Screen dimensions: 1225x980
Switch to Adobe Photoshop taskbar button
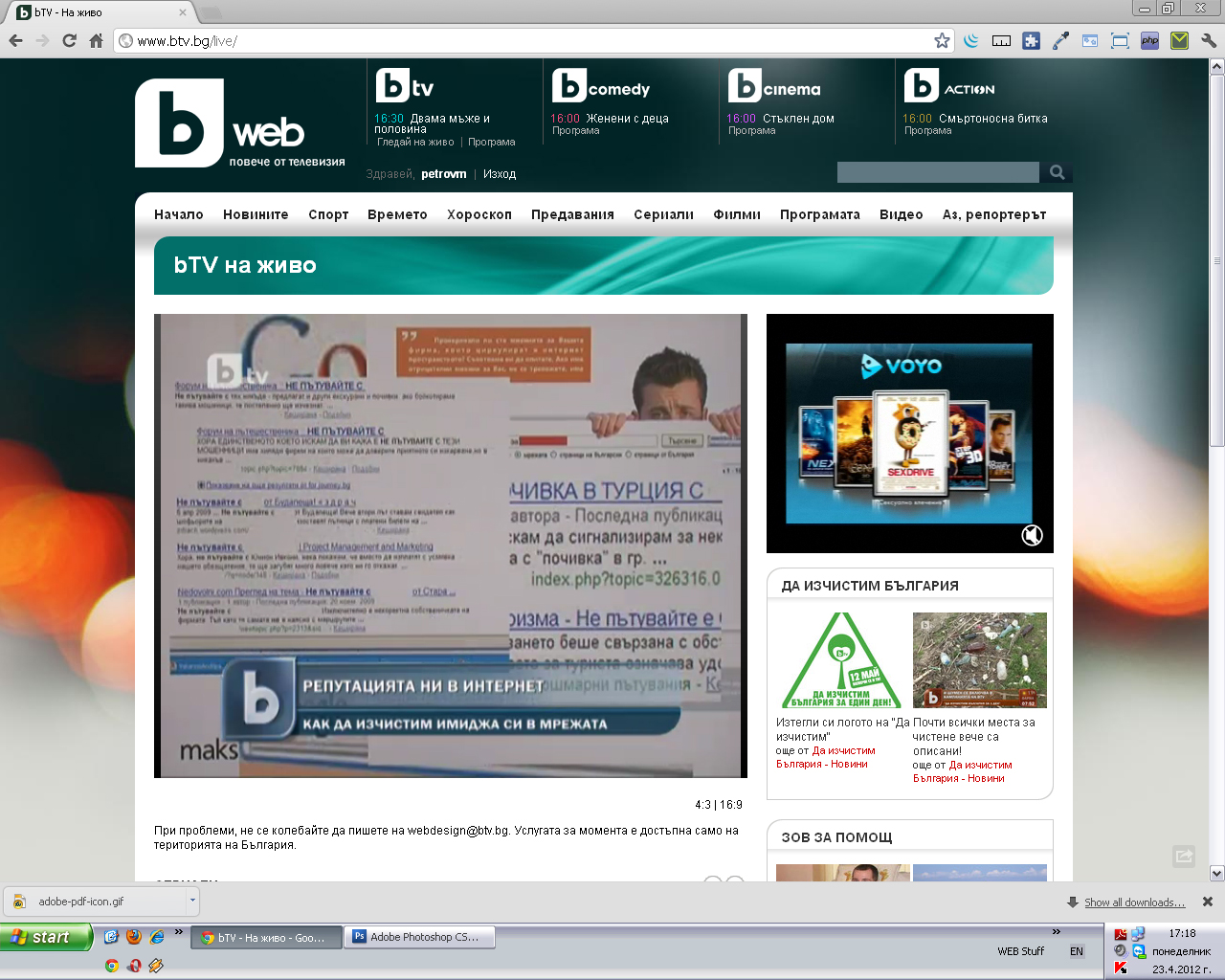420,937
